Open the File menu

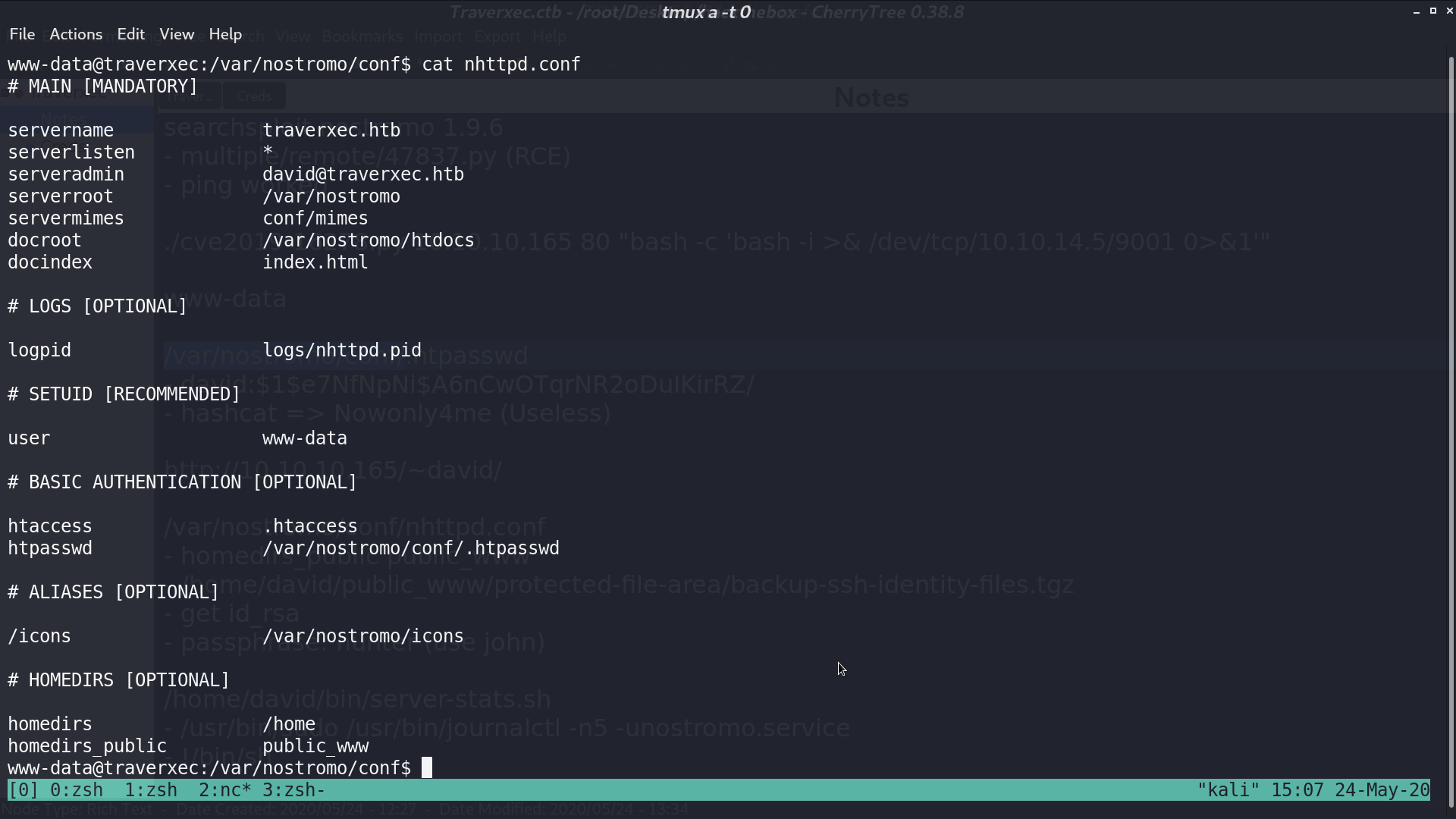22,34
